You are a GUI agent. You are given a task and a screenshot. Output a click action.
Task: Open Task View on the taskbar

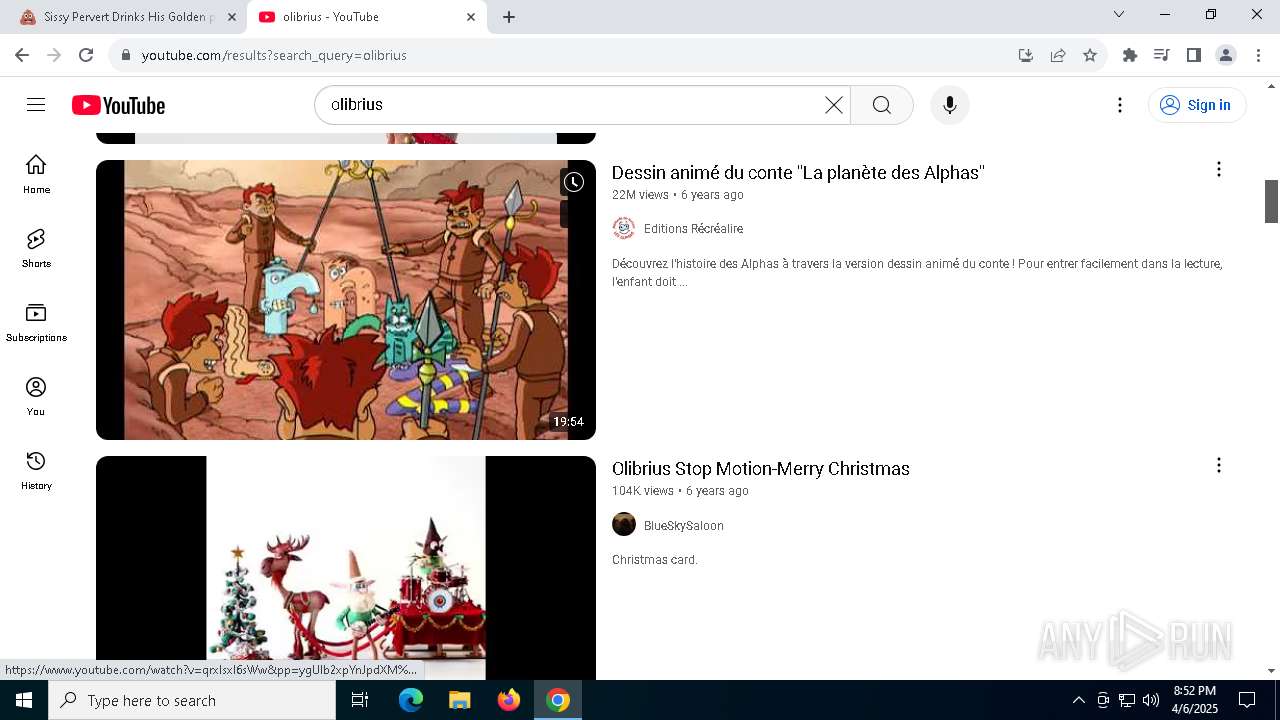360,700
